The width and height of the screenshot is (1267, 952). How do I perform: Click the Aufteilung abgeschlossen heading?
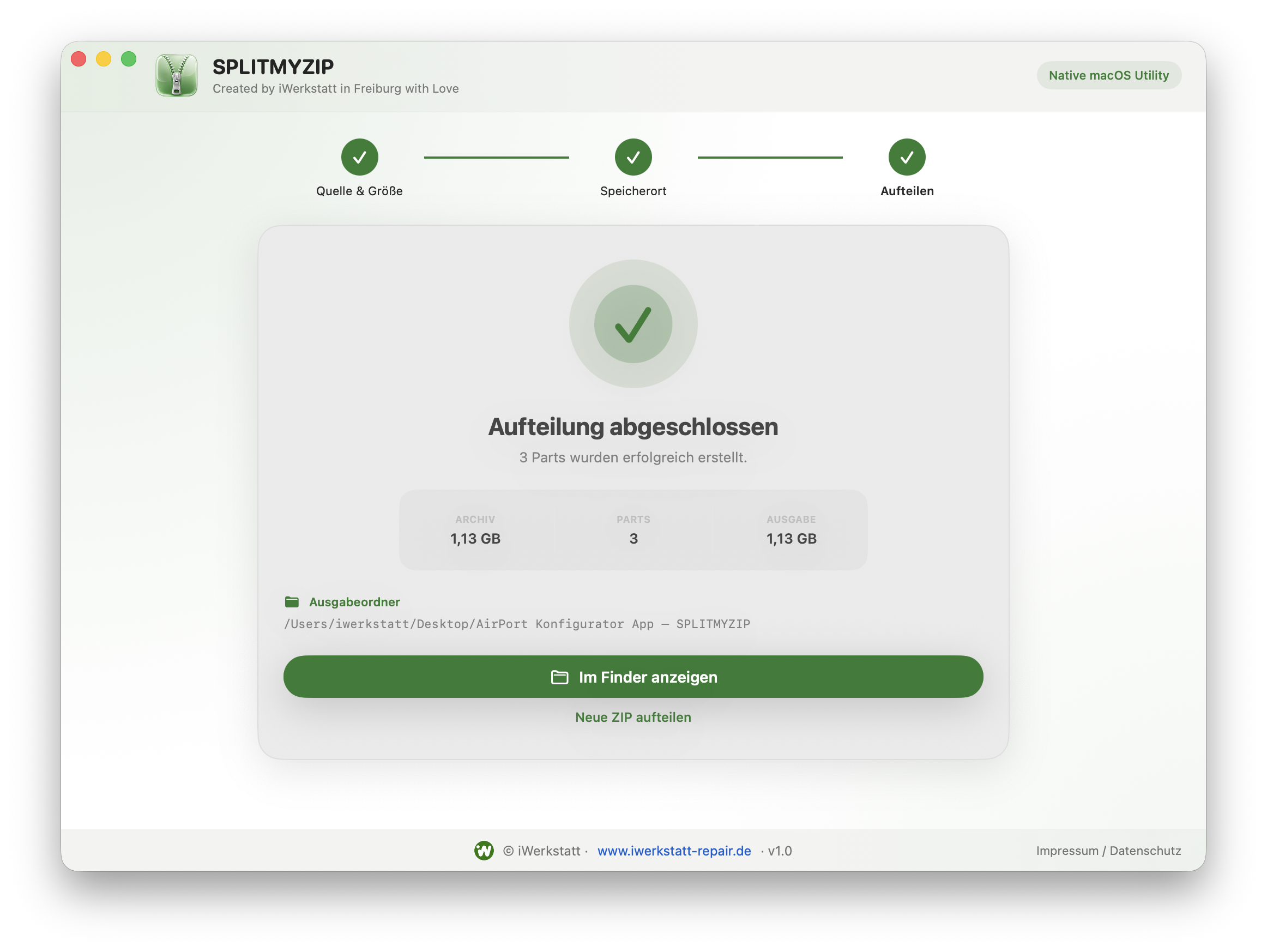[x=633, y=427]
